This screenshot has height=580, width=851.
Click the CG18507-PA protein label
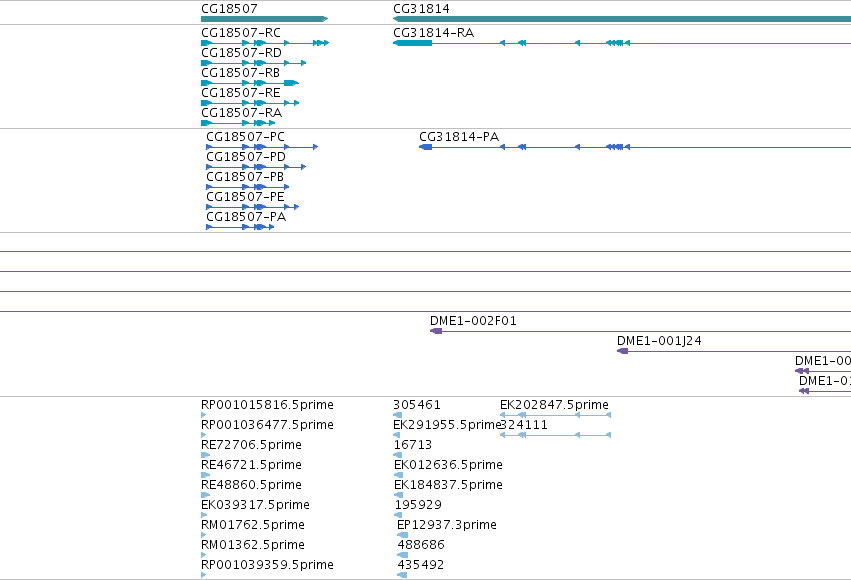click(x=246, y=217)
